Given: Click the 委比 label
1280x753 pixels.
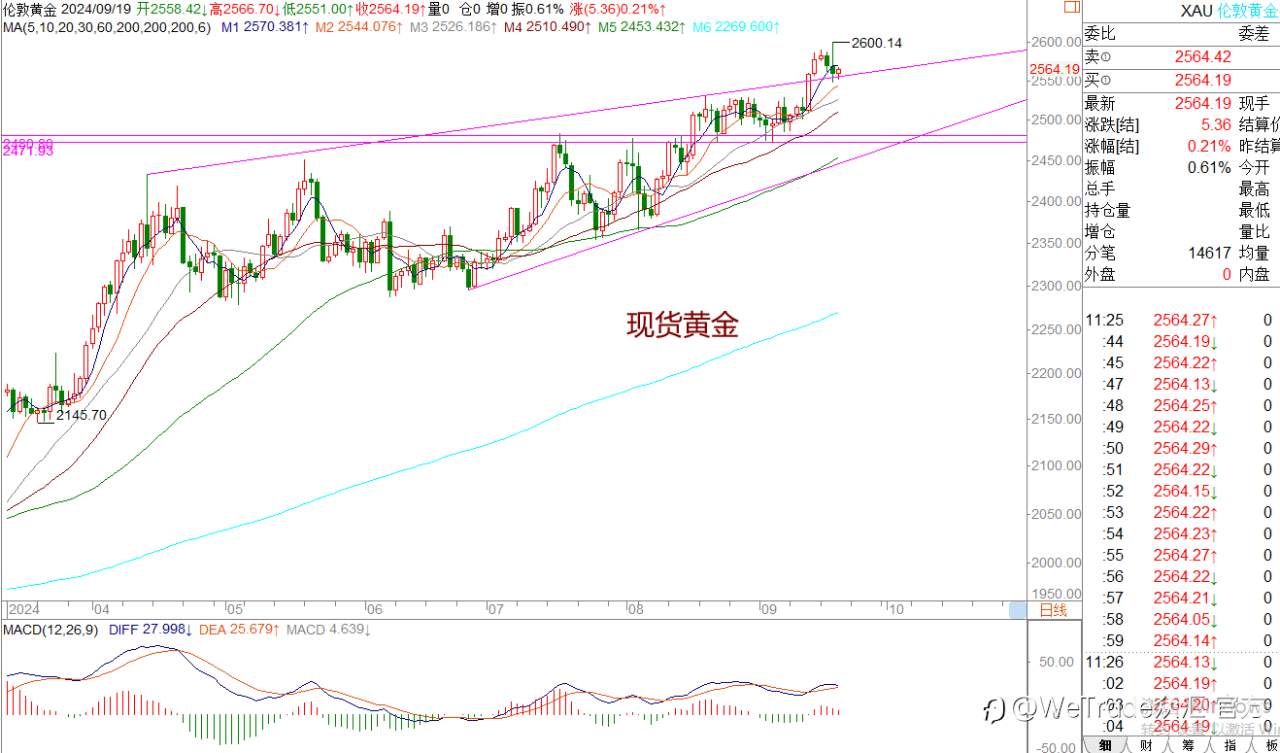Looking at the screenshot, I should [x=1100, y=34].
